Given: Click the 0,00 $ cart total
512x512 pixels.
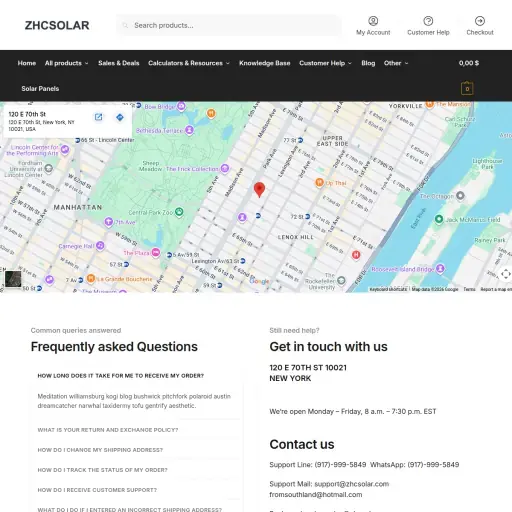Looking at the screenshot, I should pyautogui.click(x=469, y=63).
